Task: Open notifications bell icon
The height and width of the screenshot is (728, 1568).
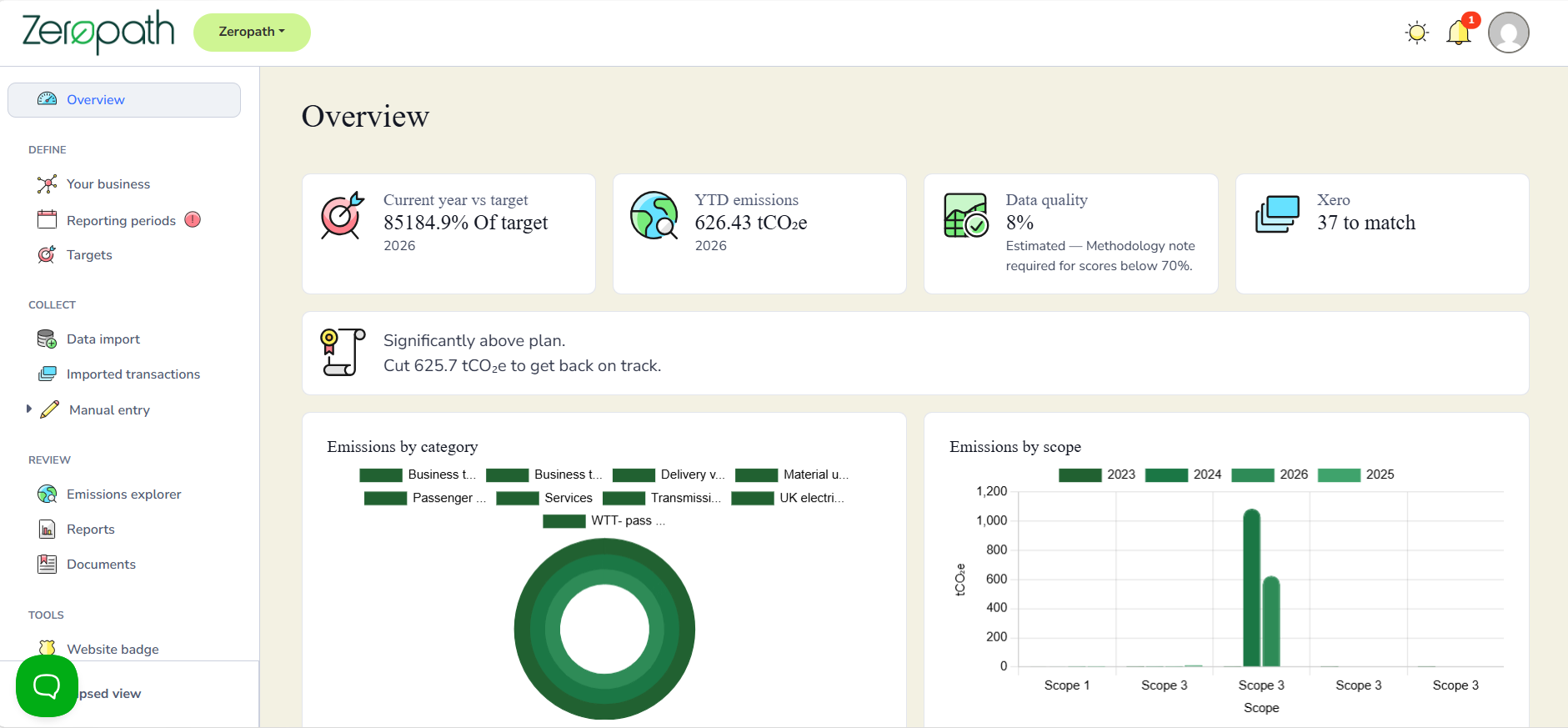Action: click(1459, 33)
